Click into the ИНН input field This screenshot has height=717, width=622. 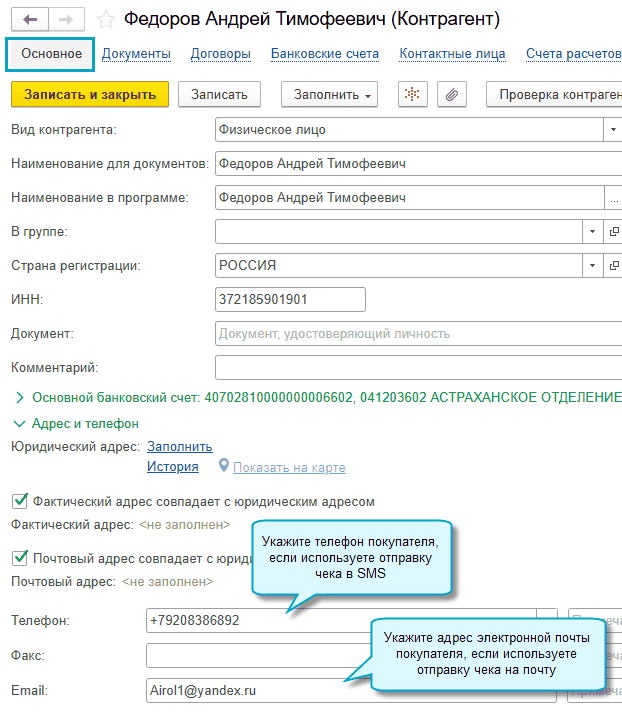pos(290,299)
